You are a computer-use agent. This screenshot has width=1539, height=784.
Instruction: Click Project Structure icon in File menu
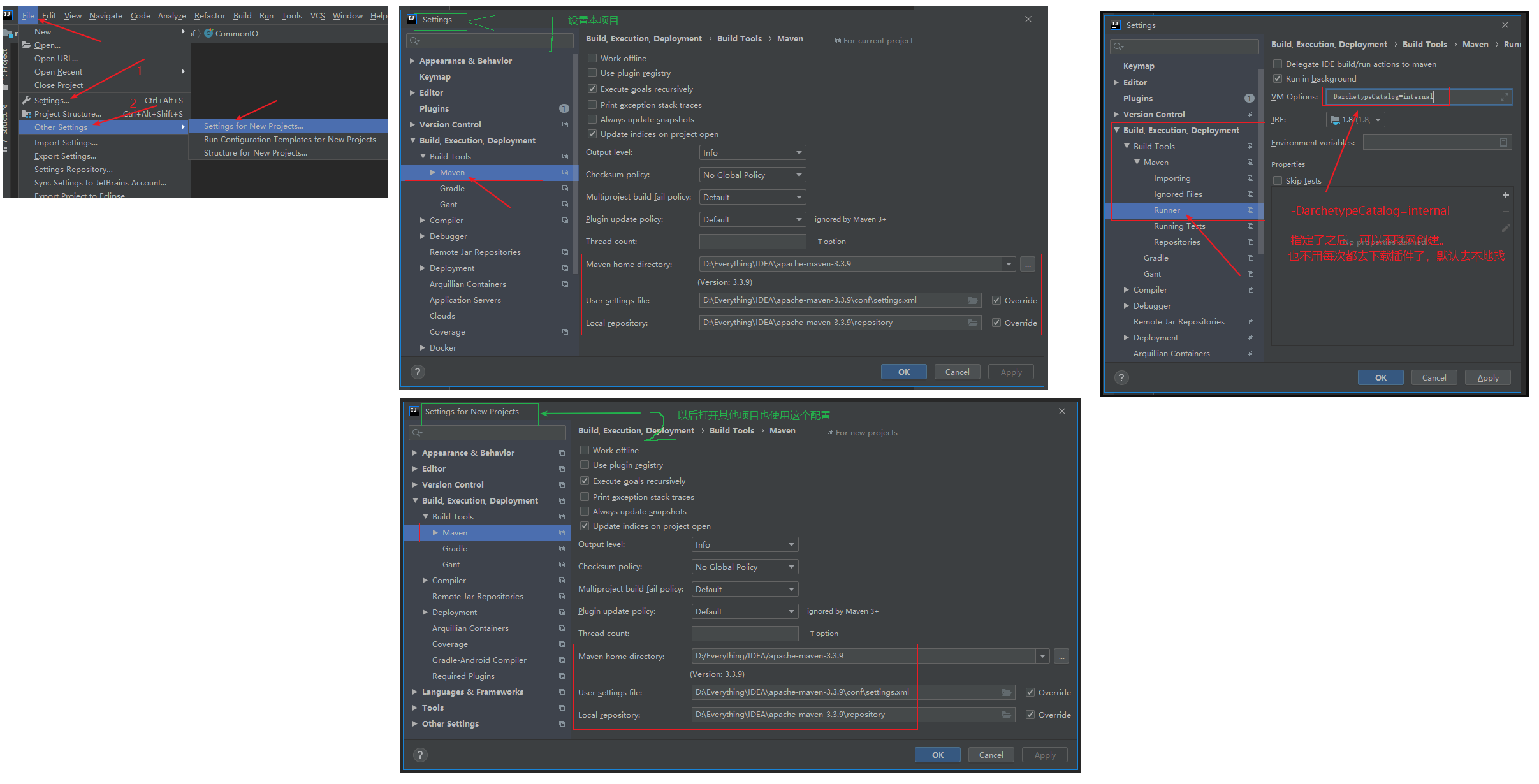click(26, 113)
